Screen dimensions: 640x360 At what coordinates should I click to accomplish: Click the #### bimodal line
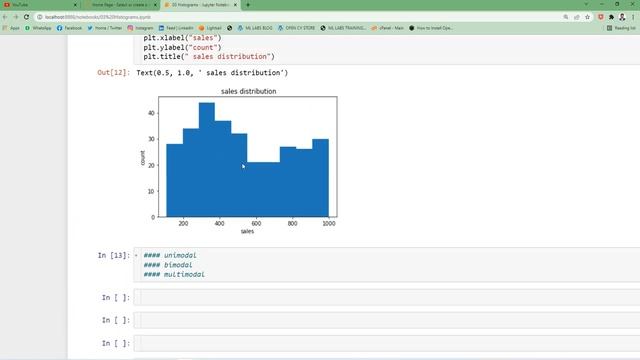[x=168, y=265]
